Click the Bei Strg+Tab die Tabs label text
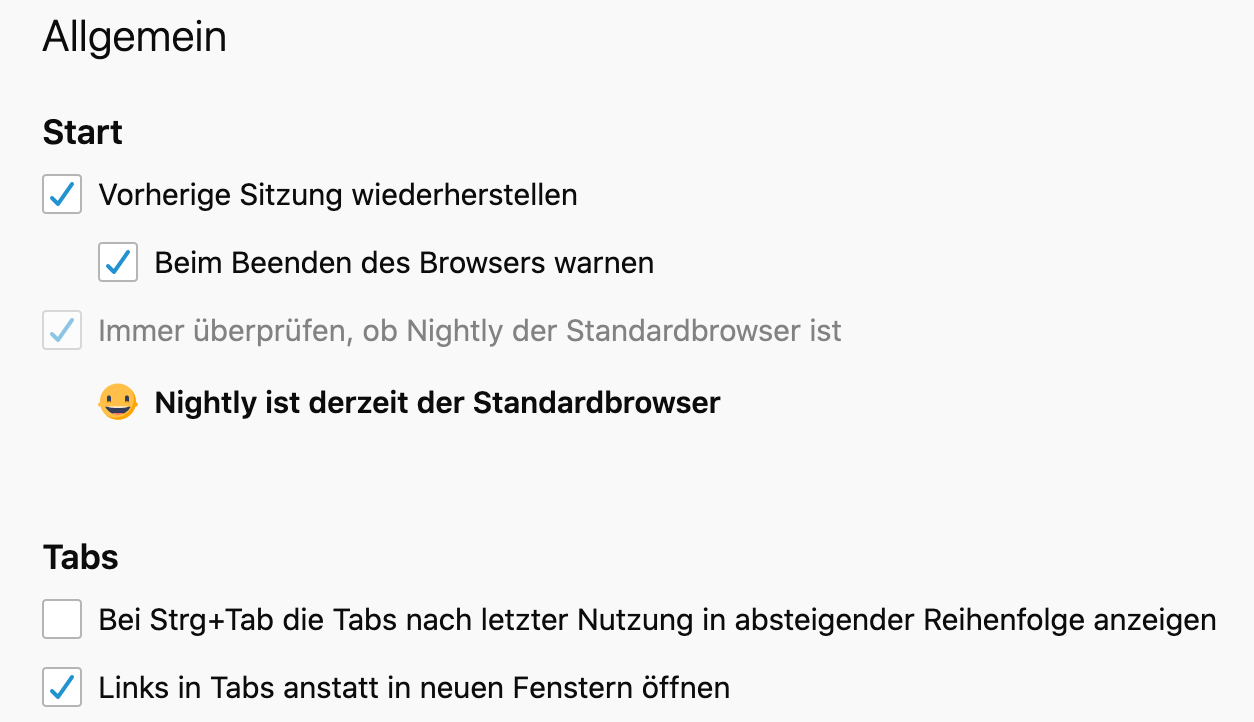Screen dimensions: 1254x722 coord(657,620)
